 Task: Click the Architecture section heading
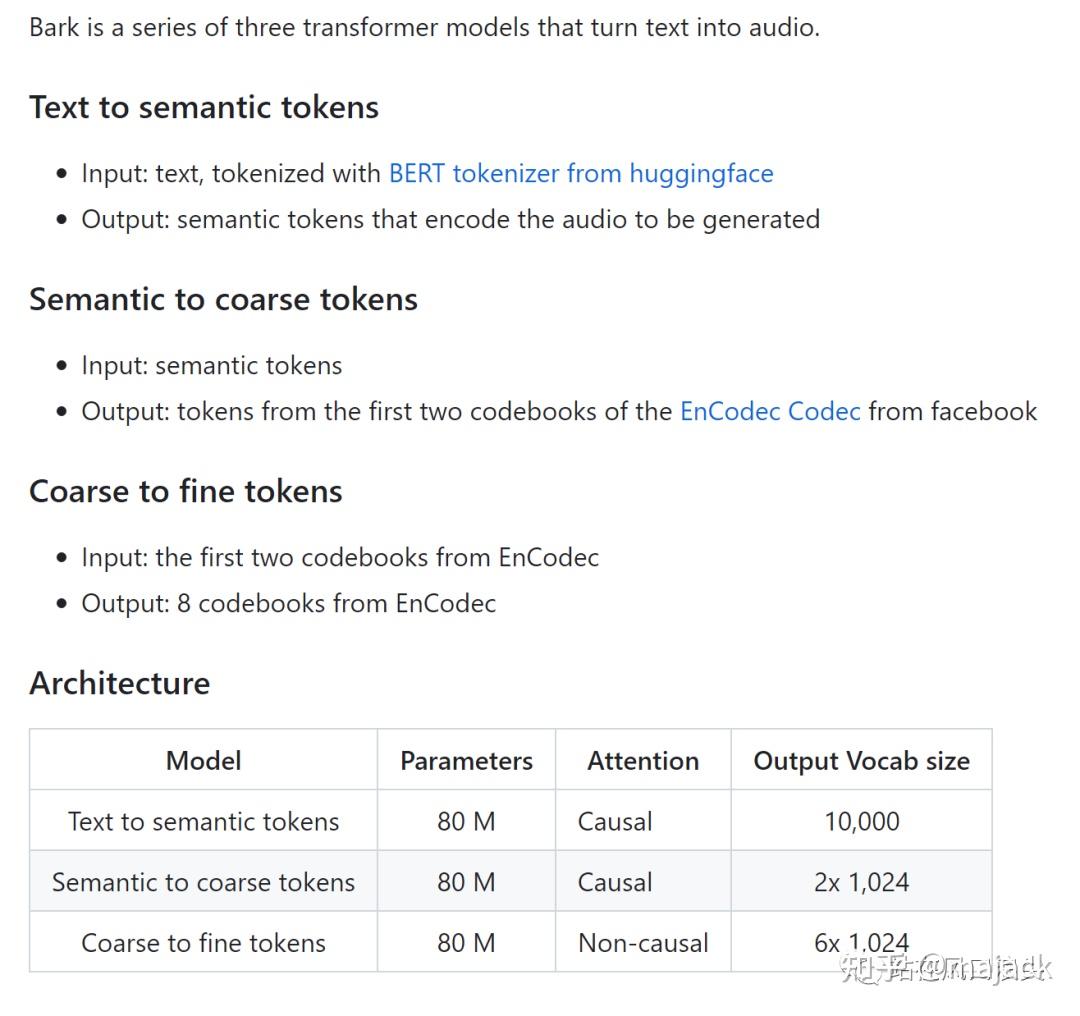(119, 683)
